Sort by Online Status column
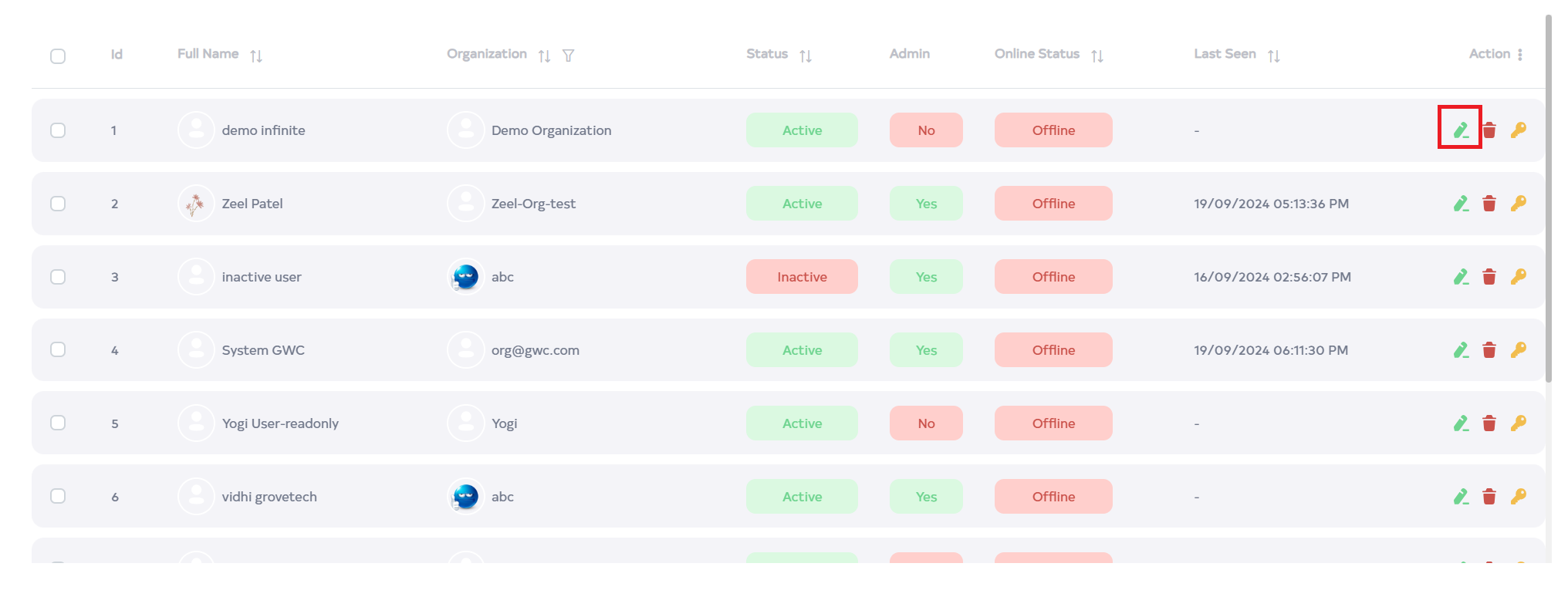 1097,56
